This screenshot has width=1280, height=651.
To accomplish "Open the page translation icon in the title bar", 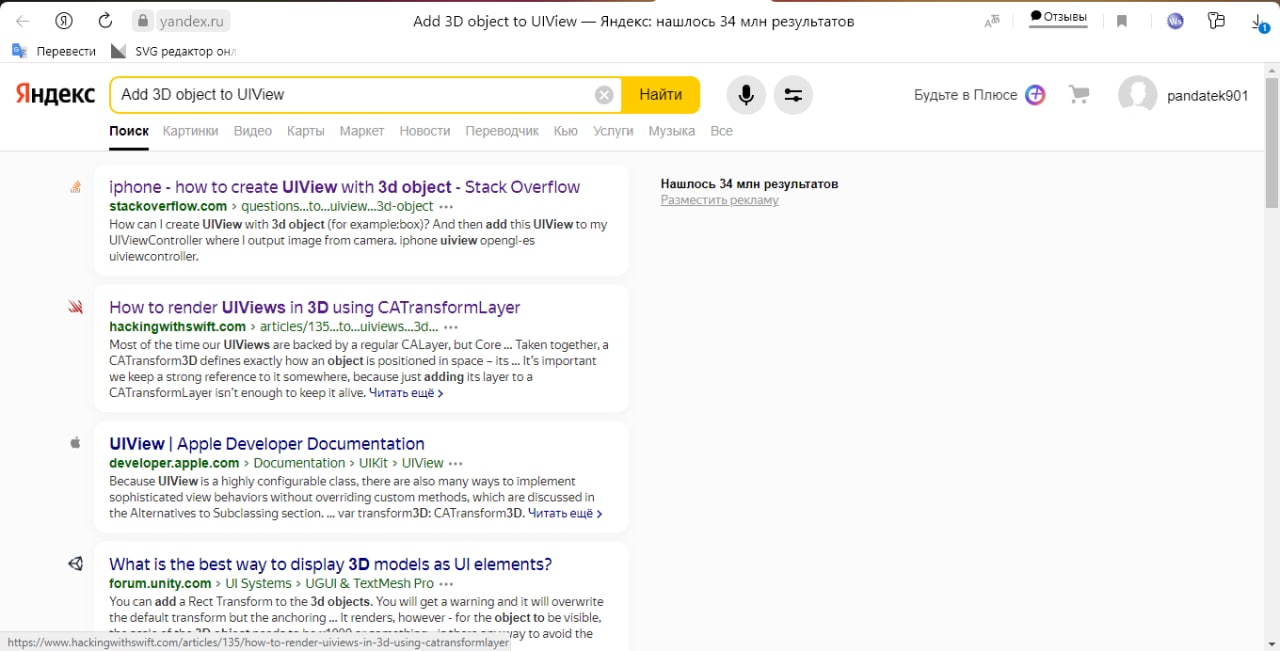I will [992, 21].
